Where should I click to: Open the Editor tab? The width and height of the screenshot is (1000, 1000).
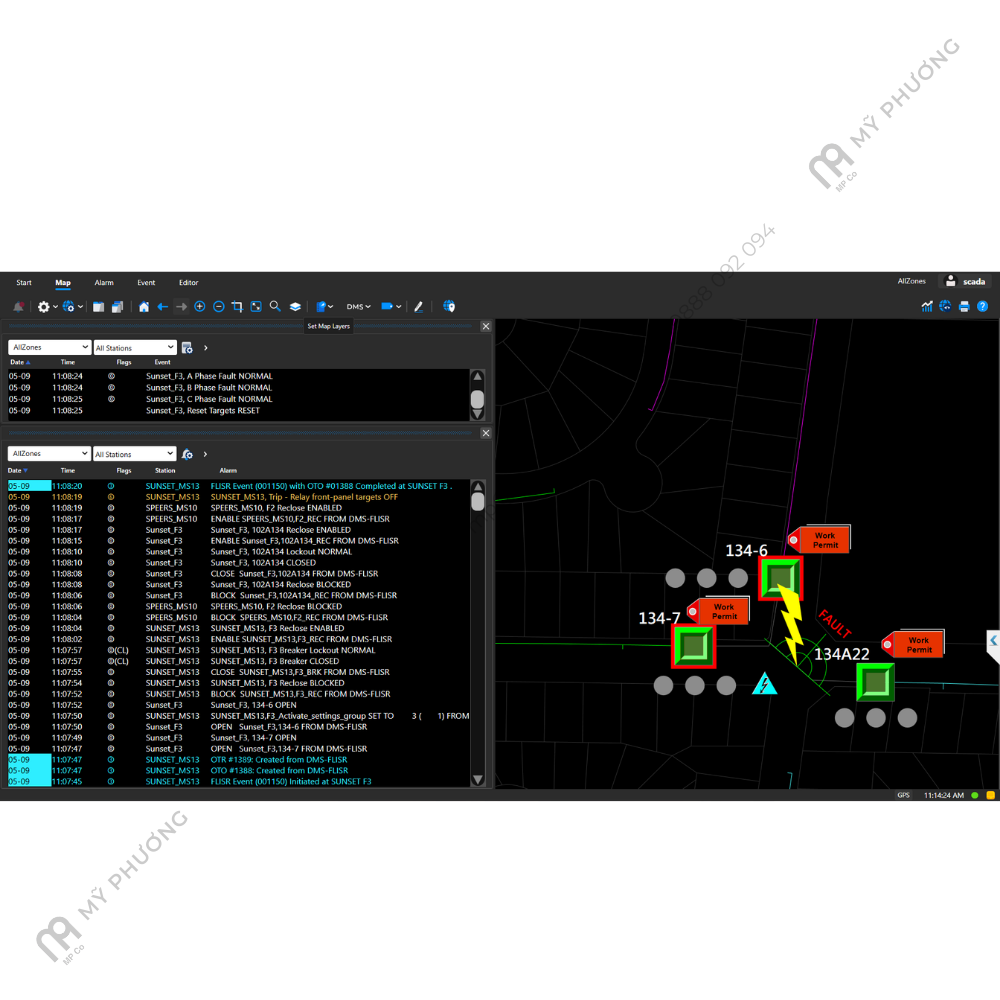pos(188,283)
